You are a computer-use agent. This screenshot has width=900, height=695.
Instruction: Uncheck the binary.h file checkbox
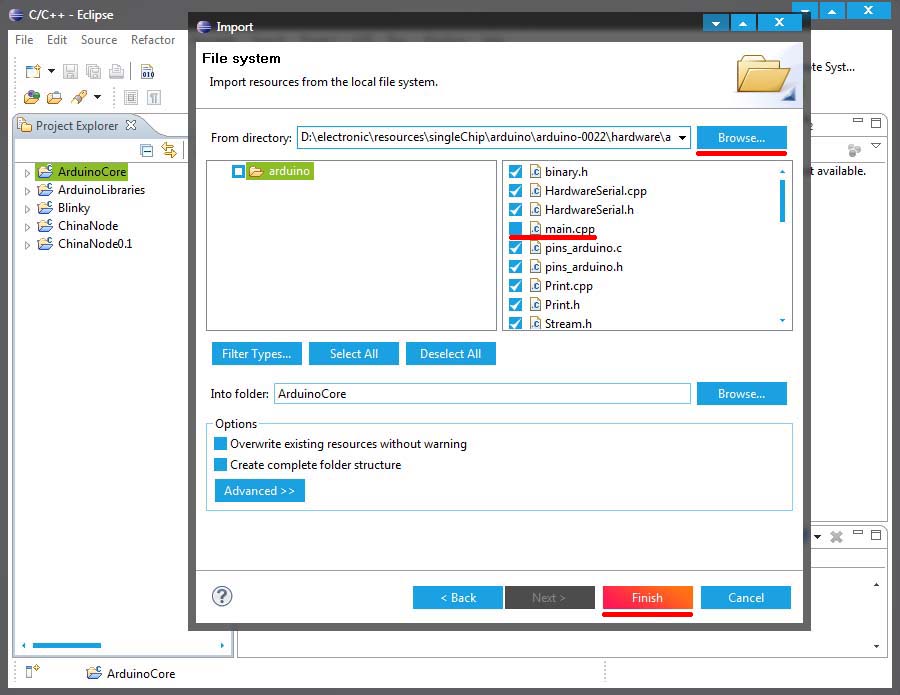click(x=515, y=172)
